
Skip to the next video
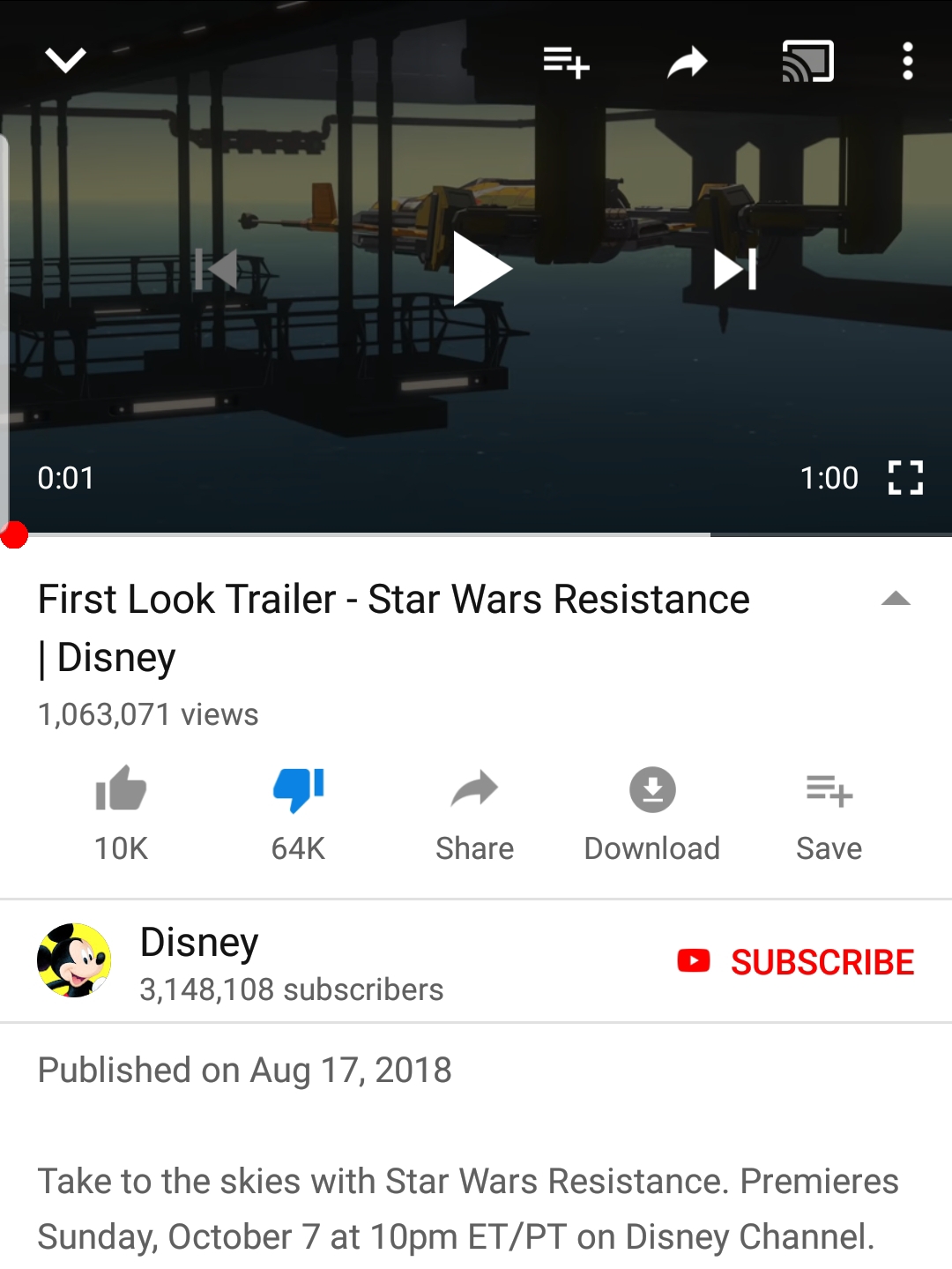point(735,269)
